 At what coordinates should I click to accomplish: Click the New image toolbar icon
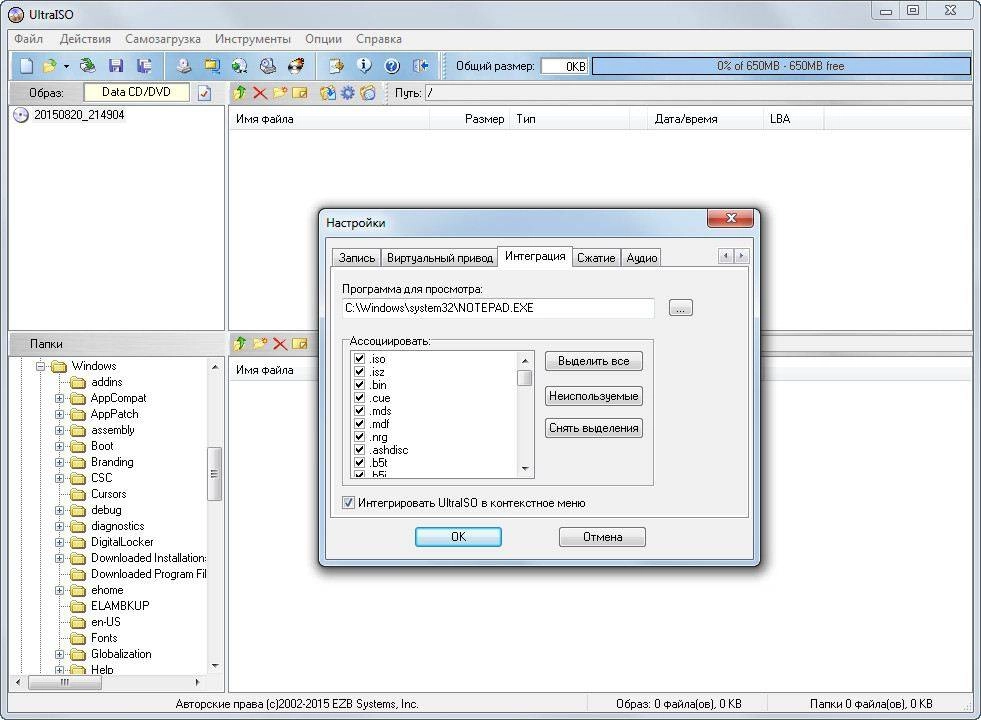pyautogui.click(x=26, y=66)
